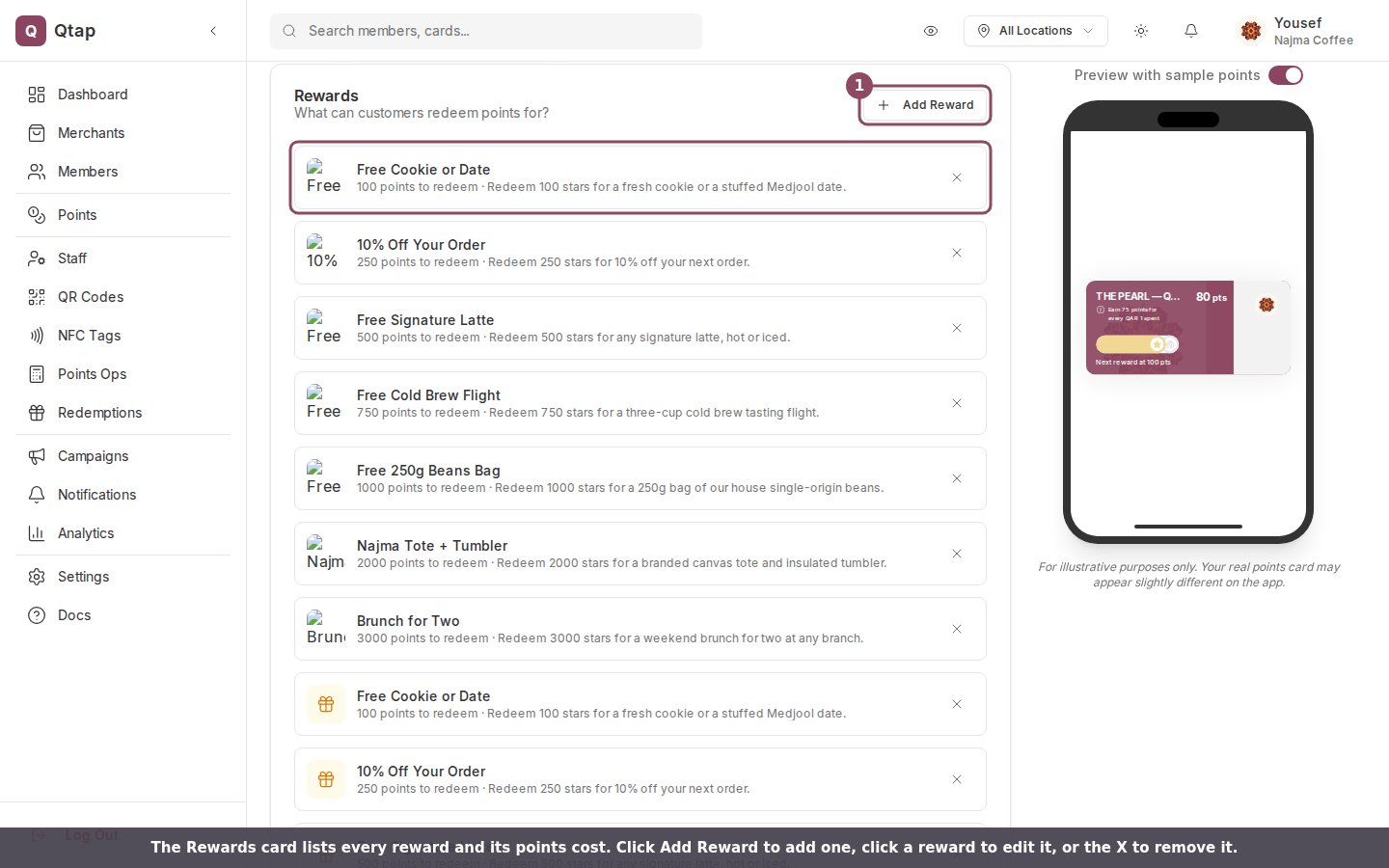The width and height of the screenshot is (1389, 868).
Task: Click Brunch for Two image placeholder
Action: (x=326, y=629)
